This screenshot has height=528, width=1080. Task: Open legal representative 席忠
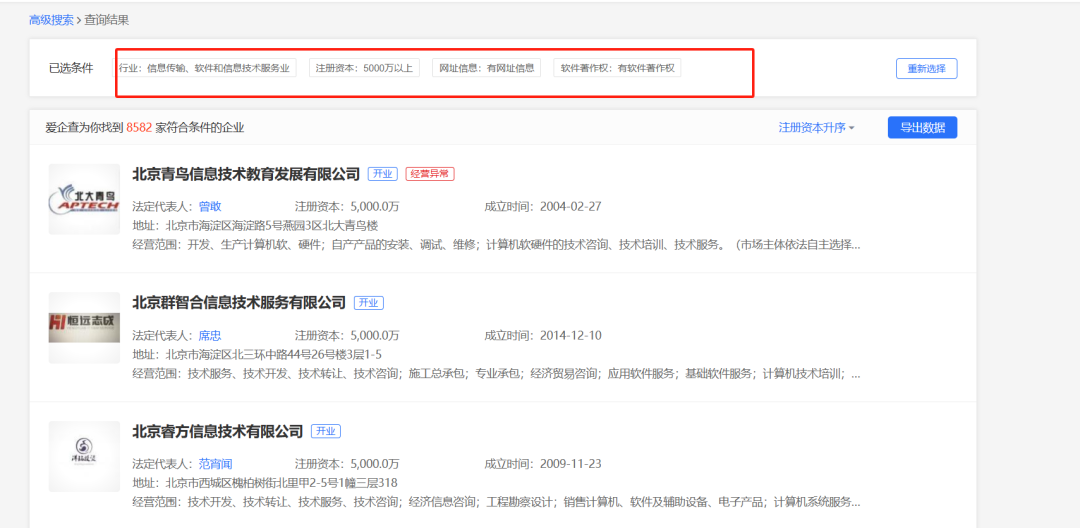click(x=210, y=335)
